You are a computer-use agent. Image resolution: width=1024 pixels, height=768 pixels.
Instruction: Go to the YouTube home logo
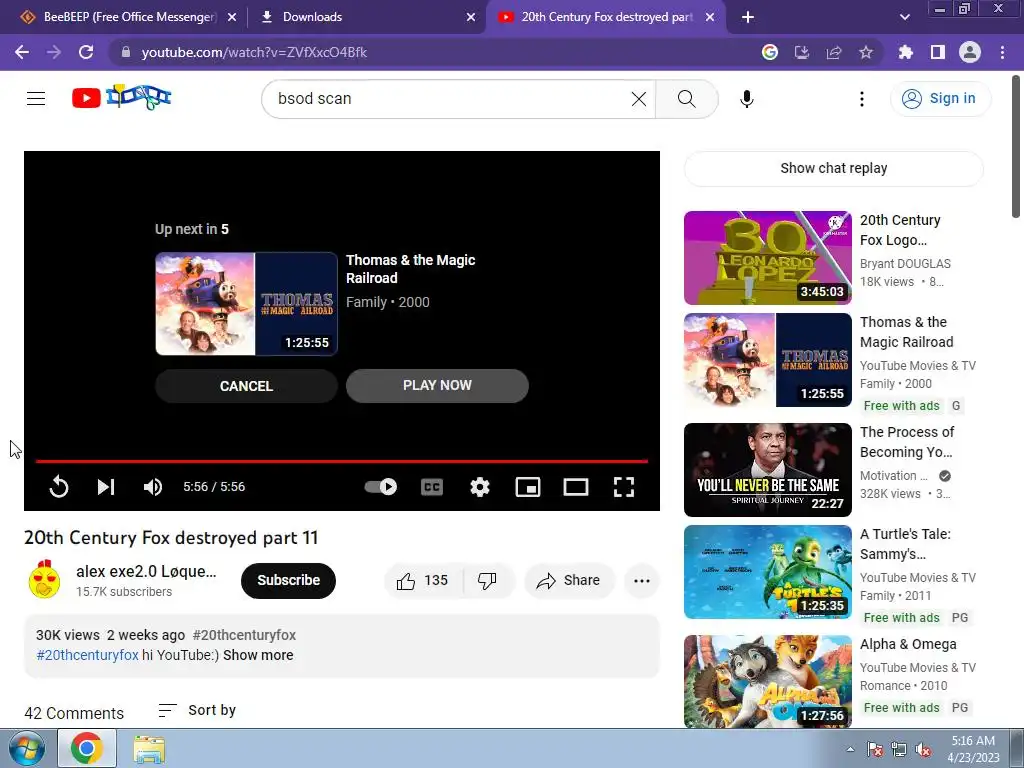[x=121, y=97]
